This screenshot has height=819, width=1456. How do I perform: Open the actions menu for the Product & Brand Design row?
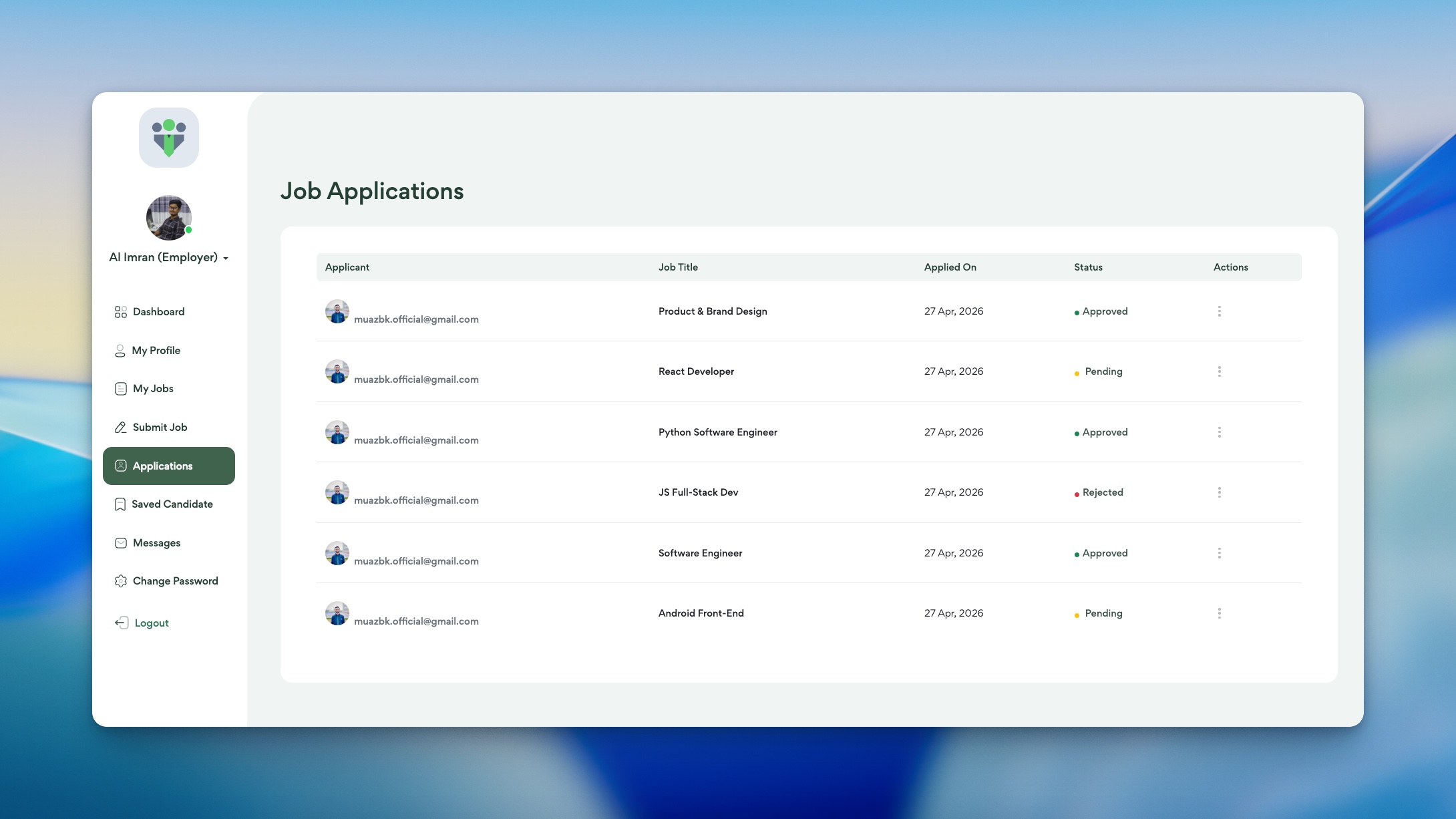tap(1219, 311)
